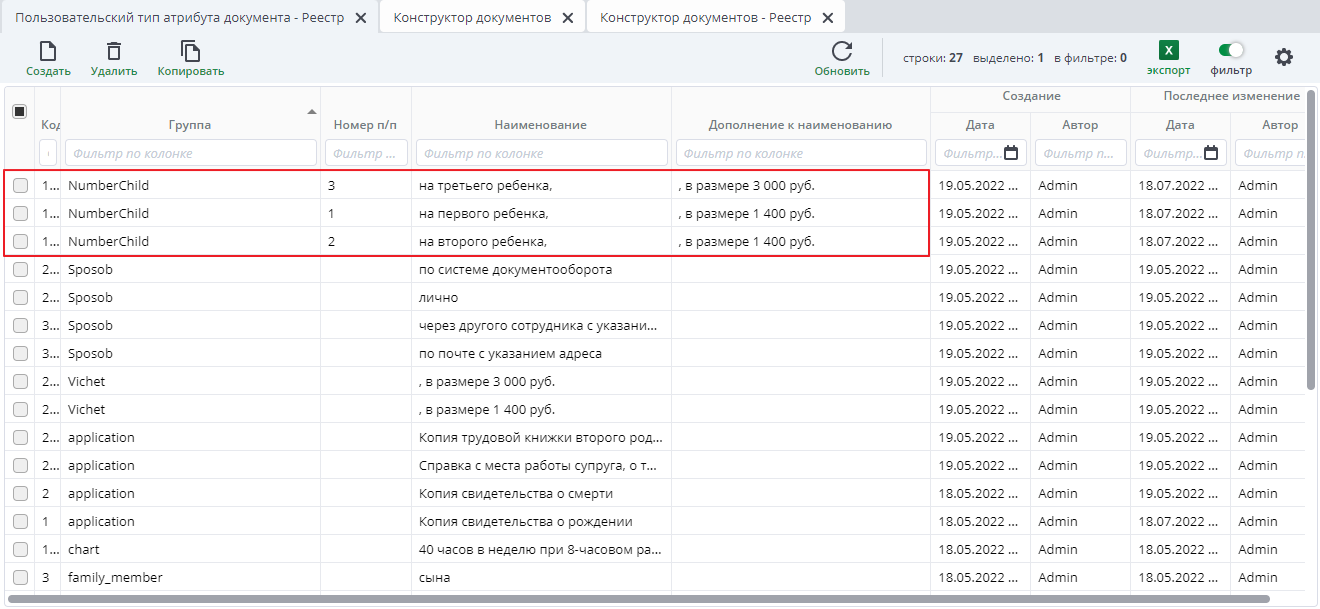Image resolution: width=1320 pixels, height=609 pixels.
Task: Click the sort arrow on Группа column
Action: pos(311,113)
